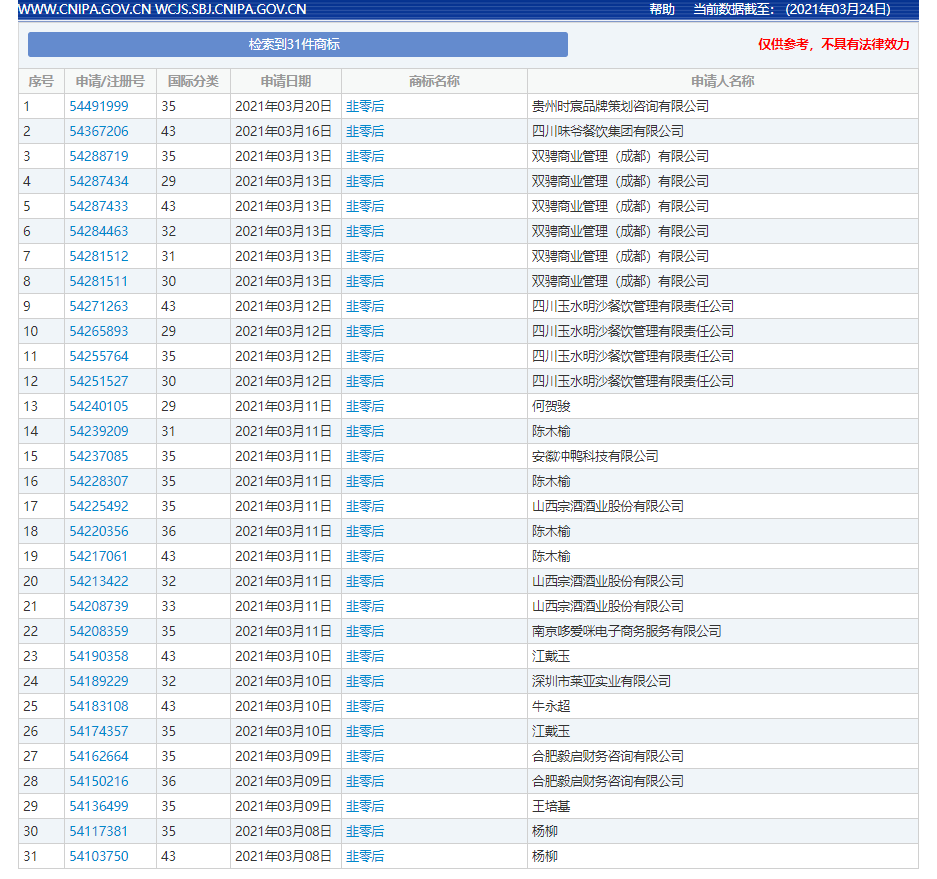This screenshot has width=937, height=879.
Task: Click the 申请人名称 column header
Action: point(722,81)
